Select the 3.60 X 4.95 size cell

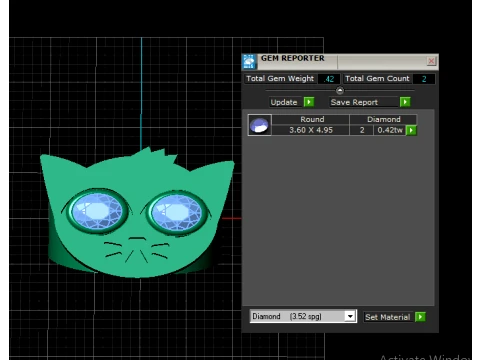311,130
